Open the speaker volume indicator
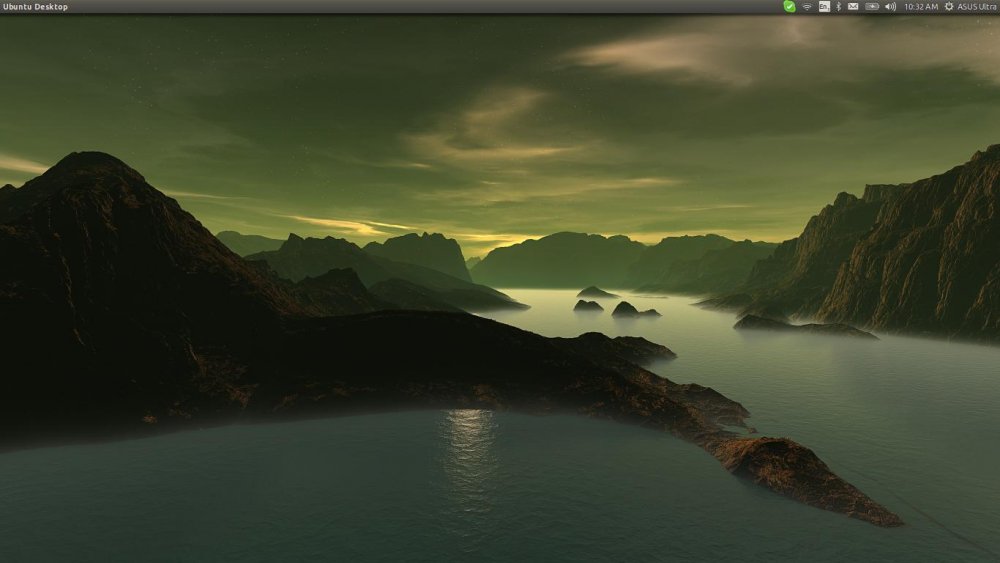Viewport: 1000px width, 563px height. point(890,6)
